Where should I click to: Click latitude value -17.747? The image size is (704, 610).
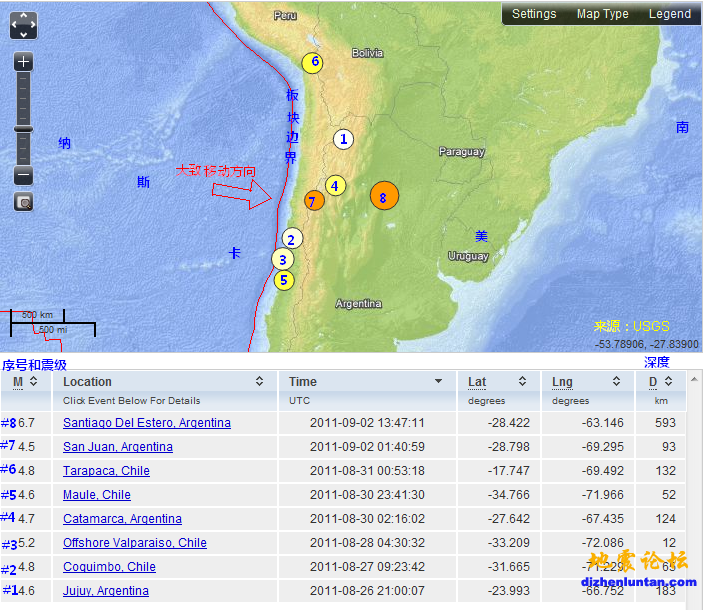coord(508,470)
